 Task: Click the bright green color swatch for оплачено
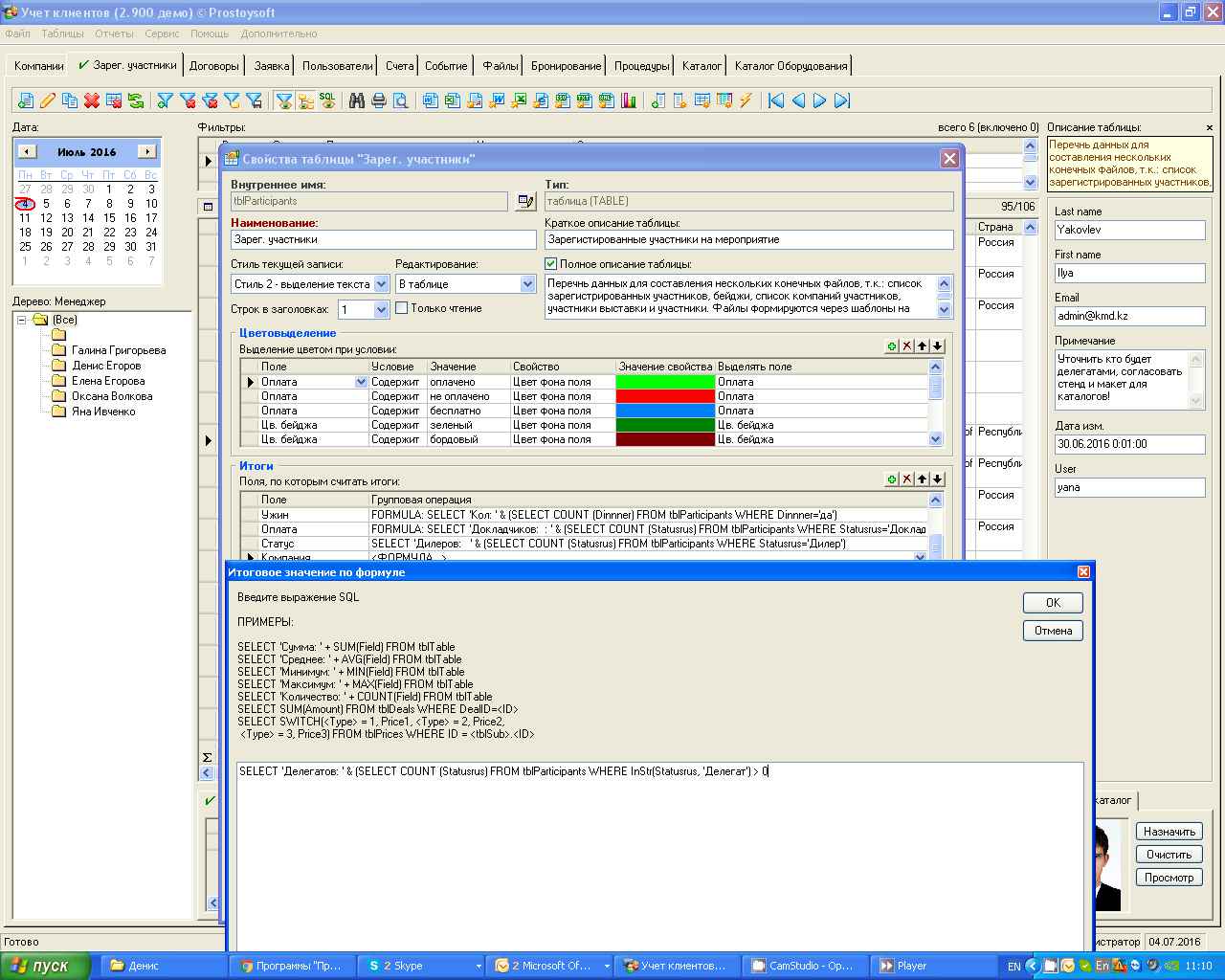pos(665,382)
